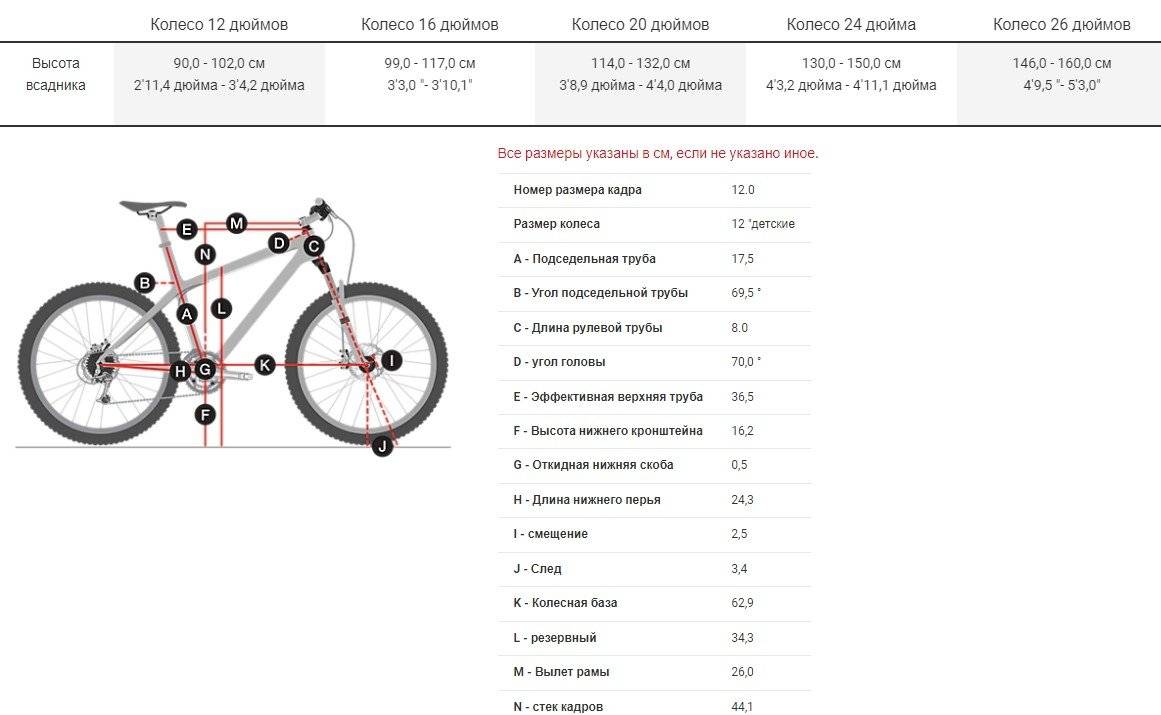Click the Номер размера кадра row
Viewport: 1161px width, 715px height.
coord(655,190)
